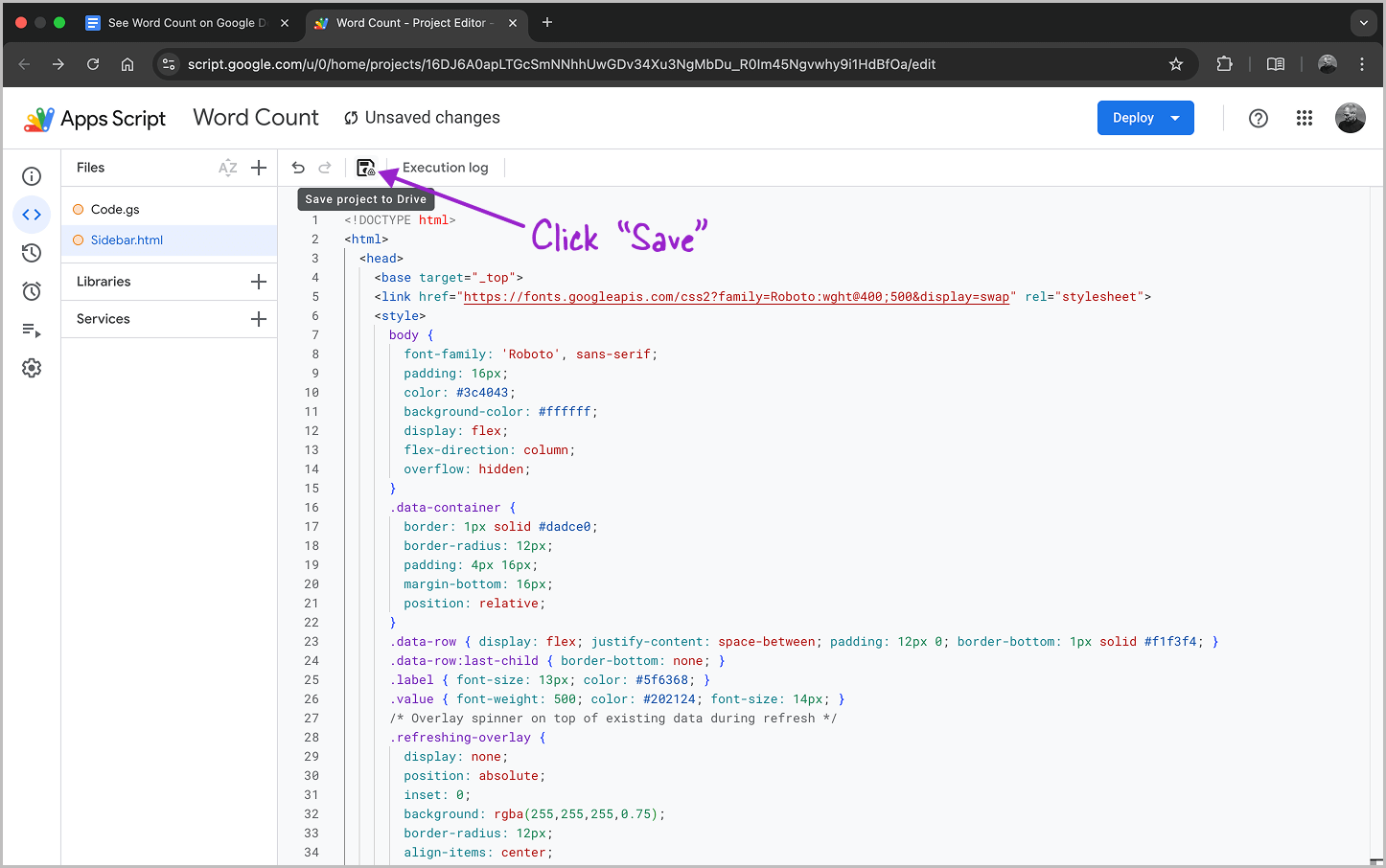Open the Triggers alarm clock icon
Image resolution: width=1386 pixels, height=868 pixels.
point(32,291)
